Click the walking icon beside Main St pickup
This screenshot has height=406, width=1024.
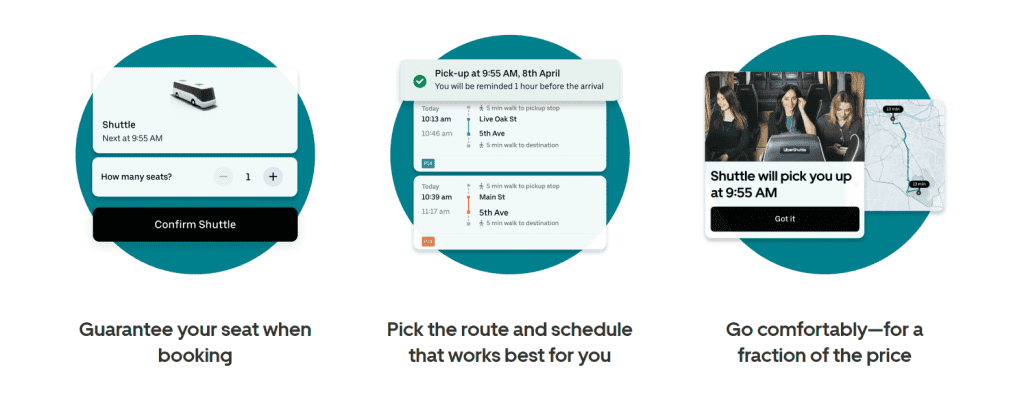482,187
